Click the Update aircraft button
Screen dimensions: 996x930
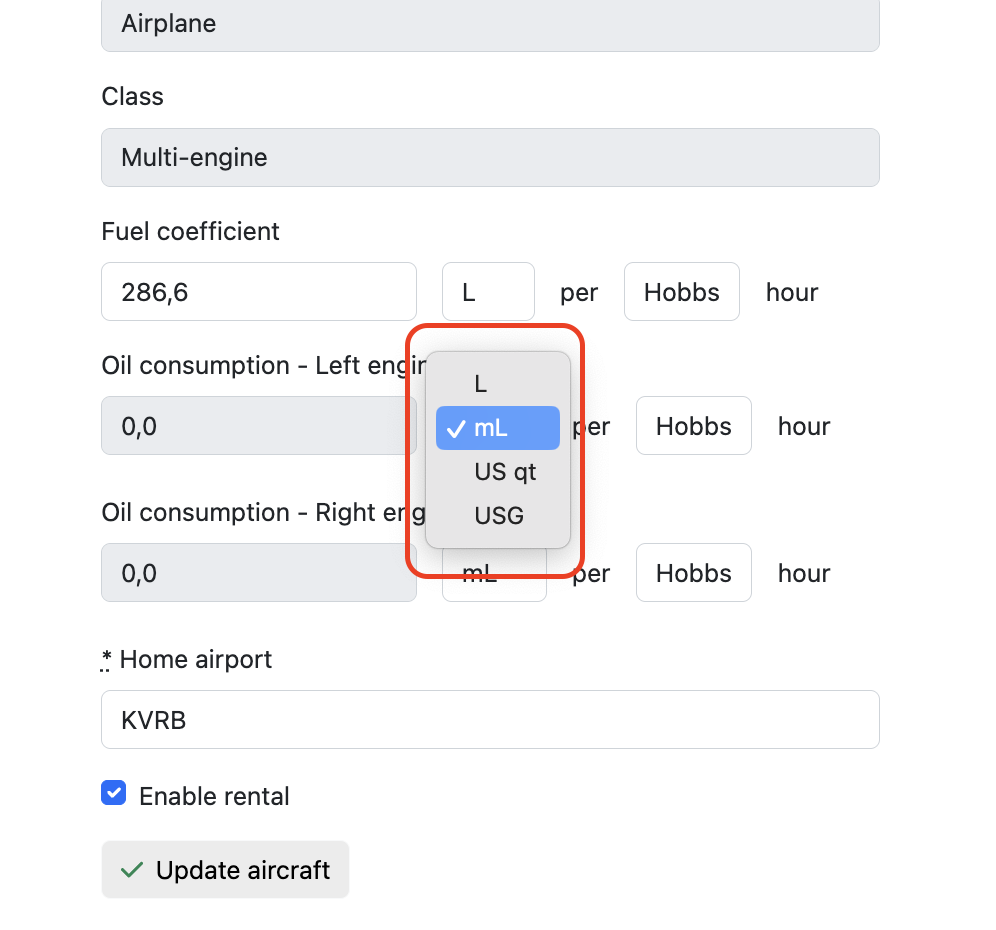[x=225, y=870]
